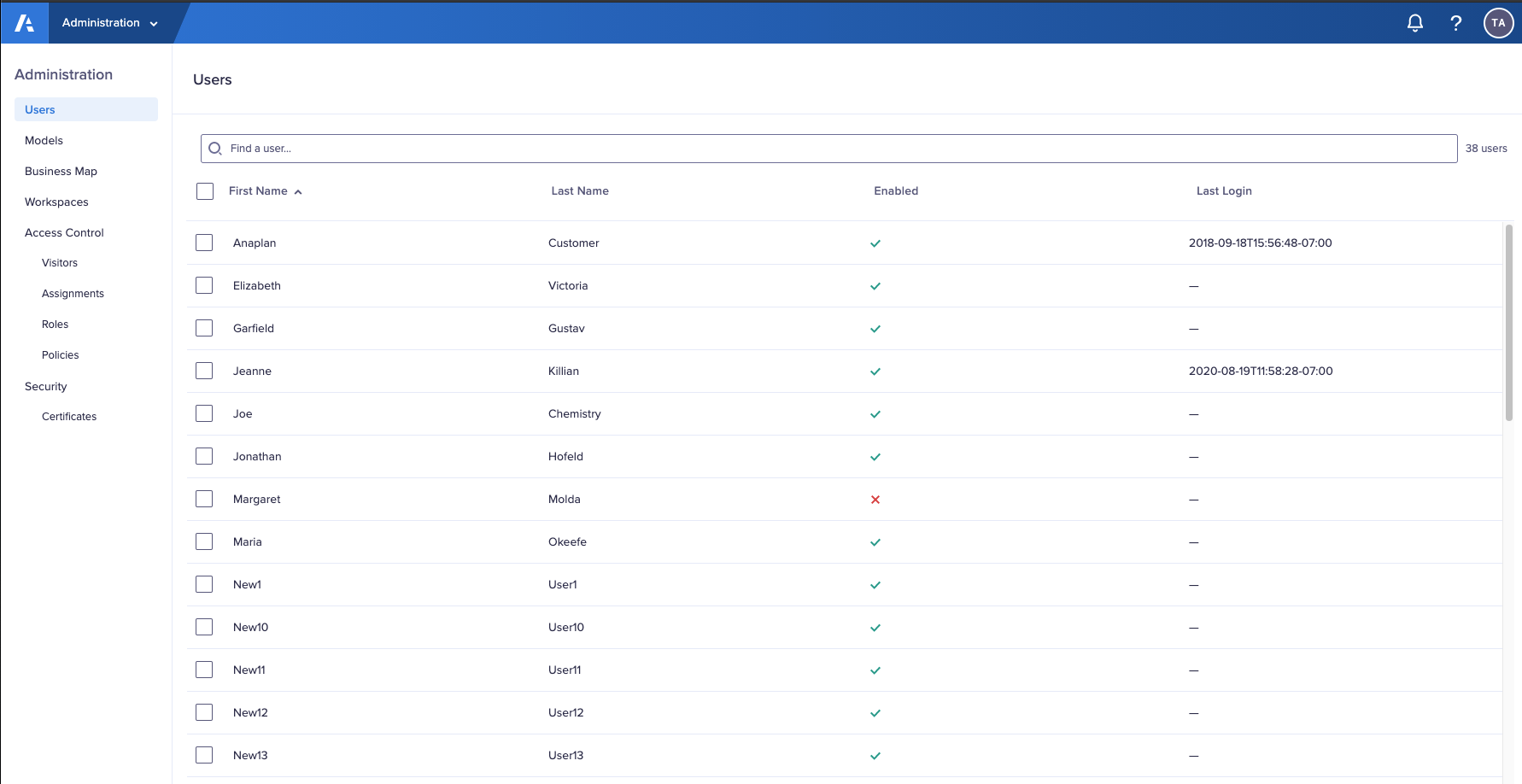Click the enabled checkmark for Garfield Gustav
Viewport: 1522px width, 784px height.
coord(875,329)
